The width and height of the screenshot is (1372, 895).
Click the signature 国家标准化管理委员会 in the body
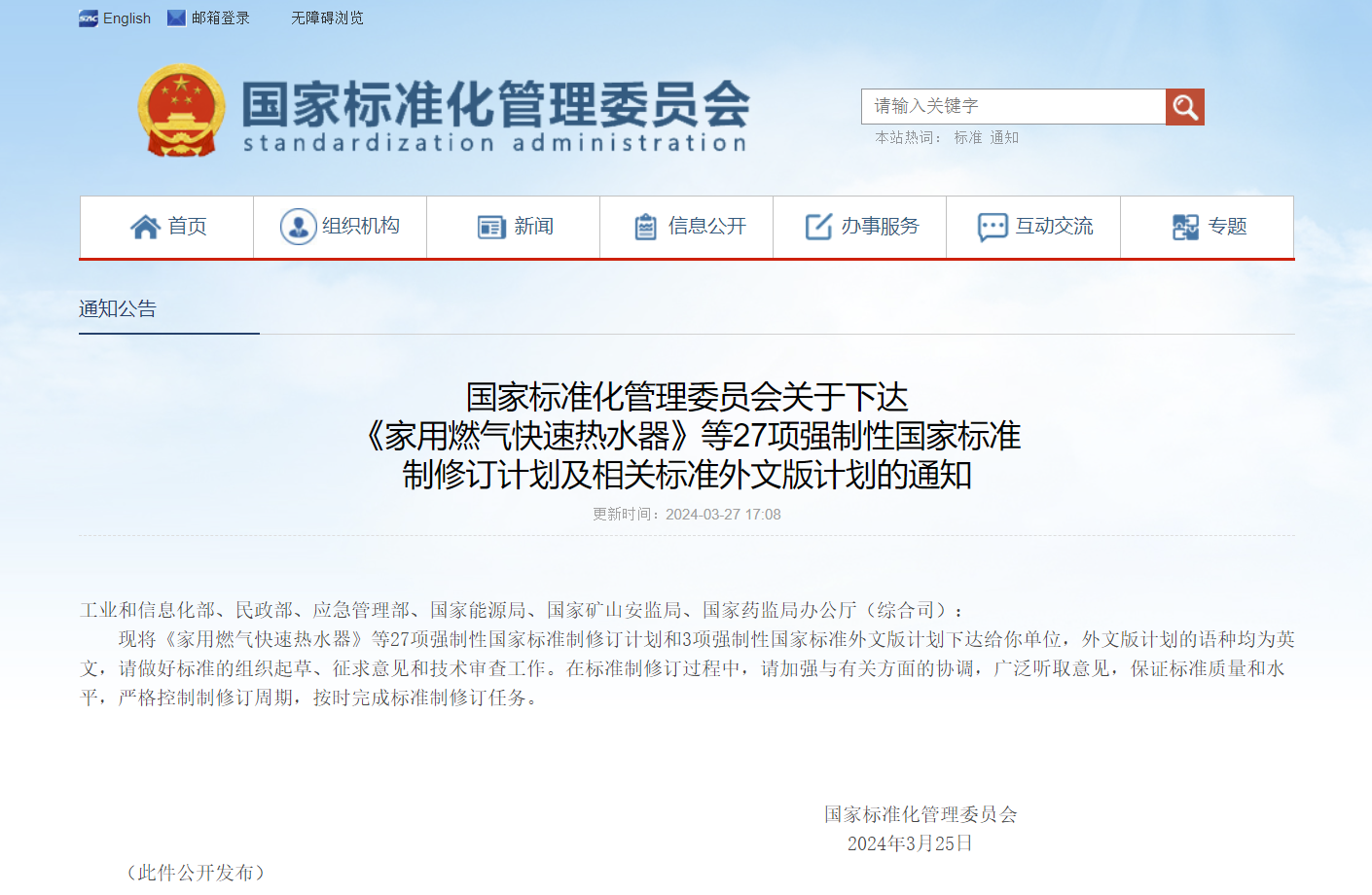coord(921,814)
